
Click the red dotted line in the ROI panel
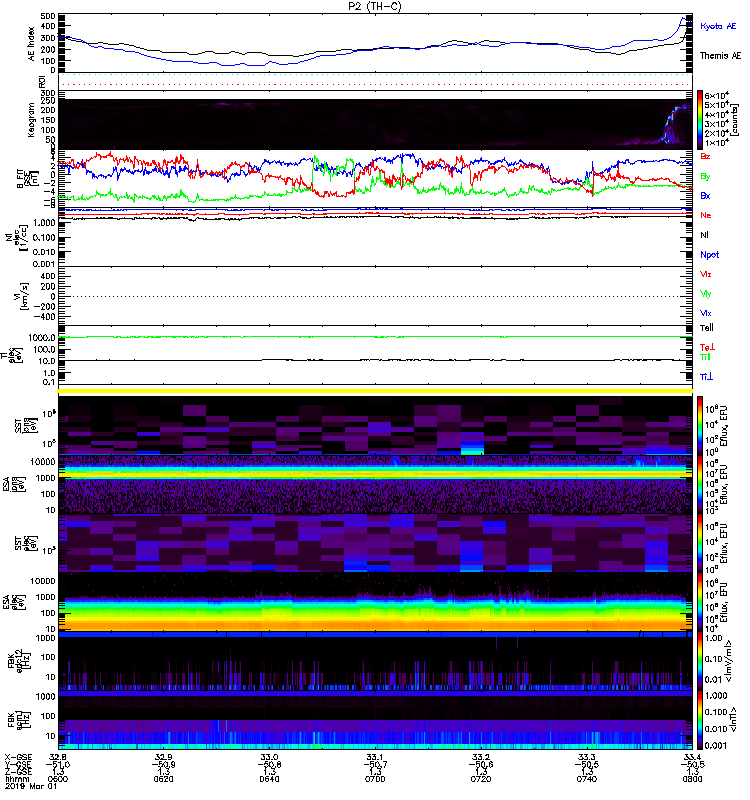click(x=376, y=84)
